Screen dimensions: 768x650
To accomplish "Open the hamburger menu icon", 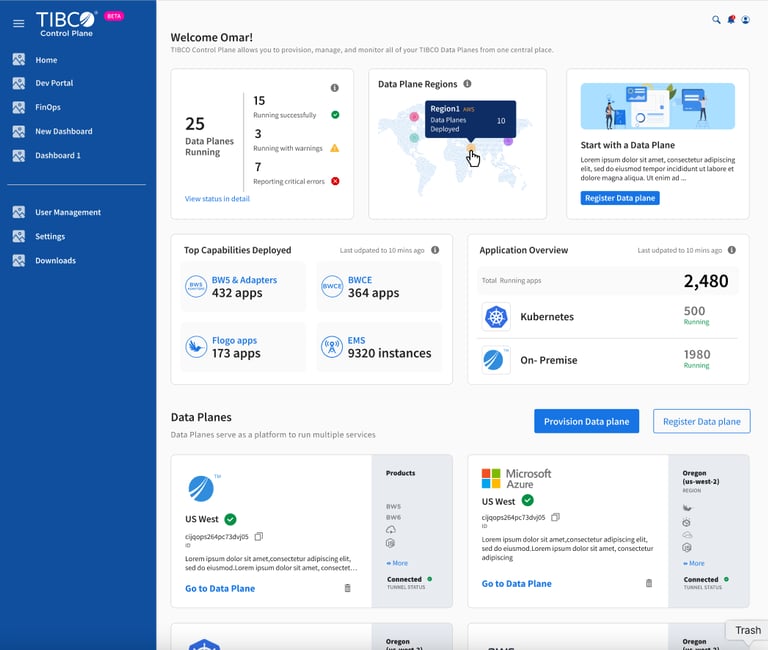I will pyautogui.click(x=19, y=24).
